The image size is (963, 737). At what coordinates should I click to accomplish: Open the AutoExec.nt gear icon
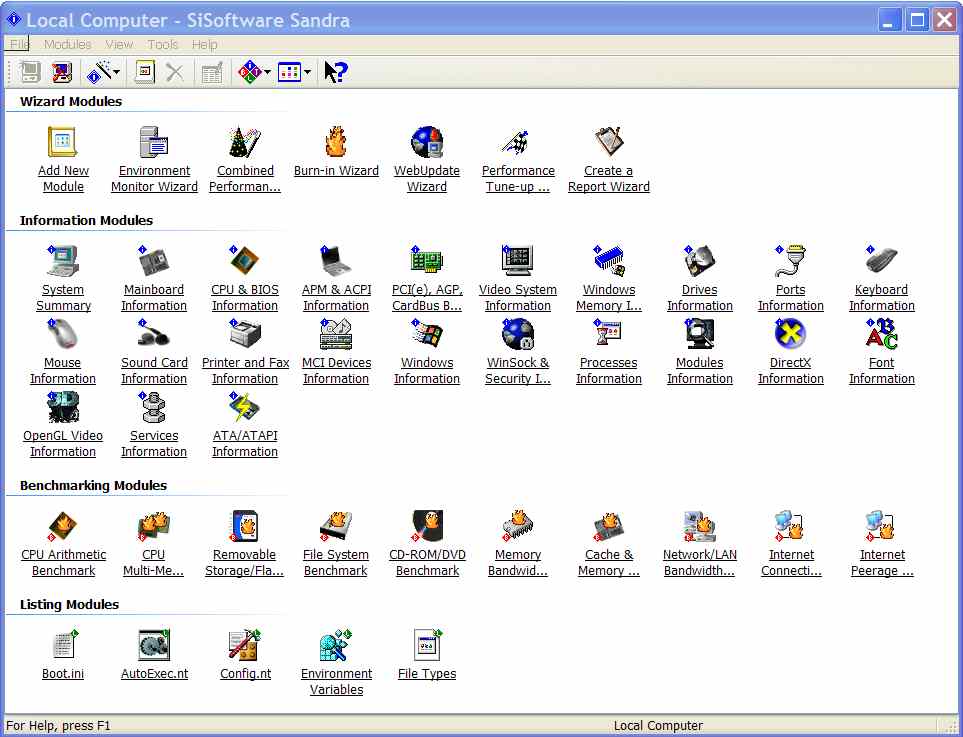point(154,645)
